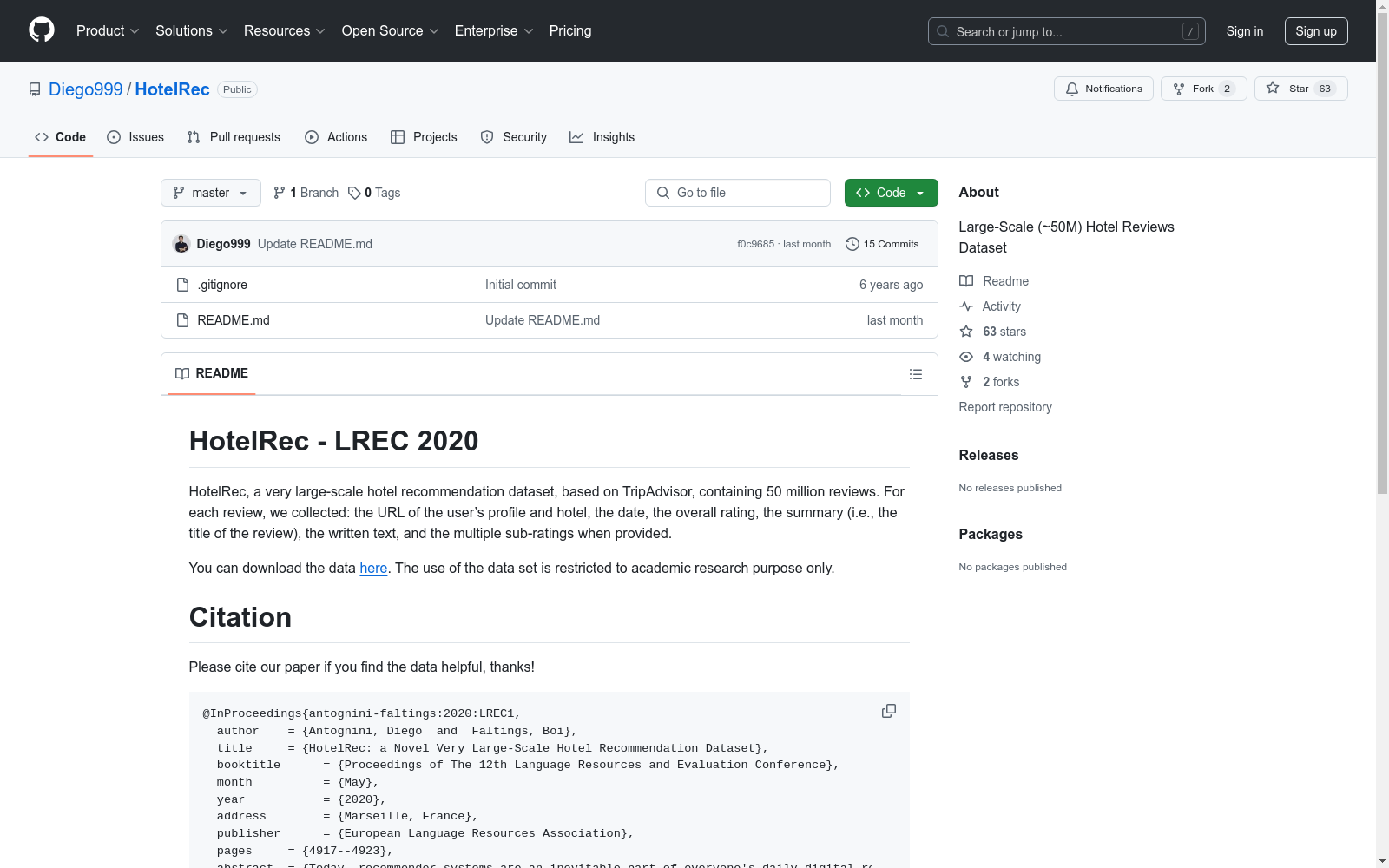Switch to the Security tab
The height and width of the screenshot is (868, 1389).
pos(514,137)
